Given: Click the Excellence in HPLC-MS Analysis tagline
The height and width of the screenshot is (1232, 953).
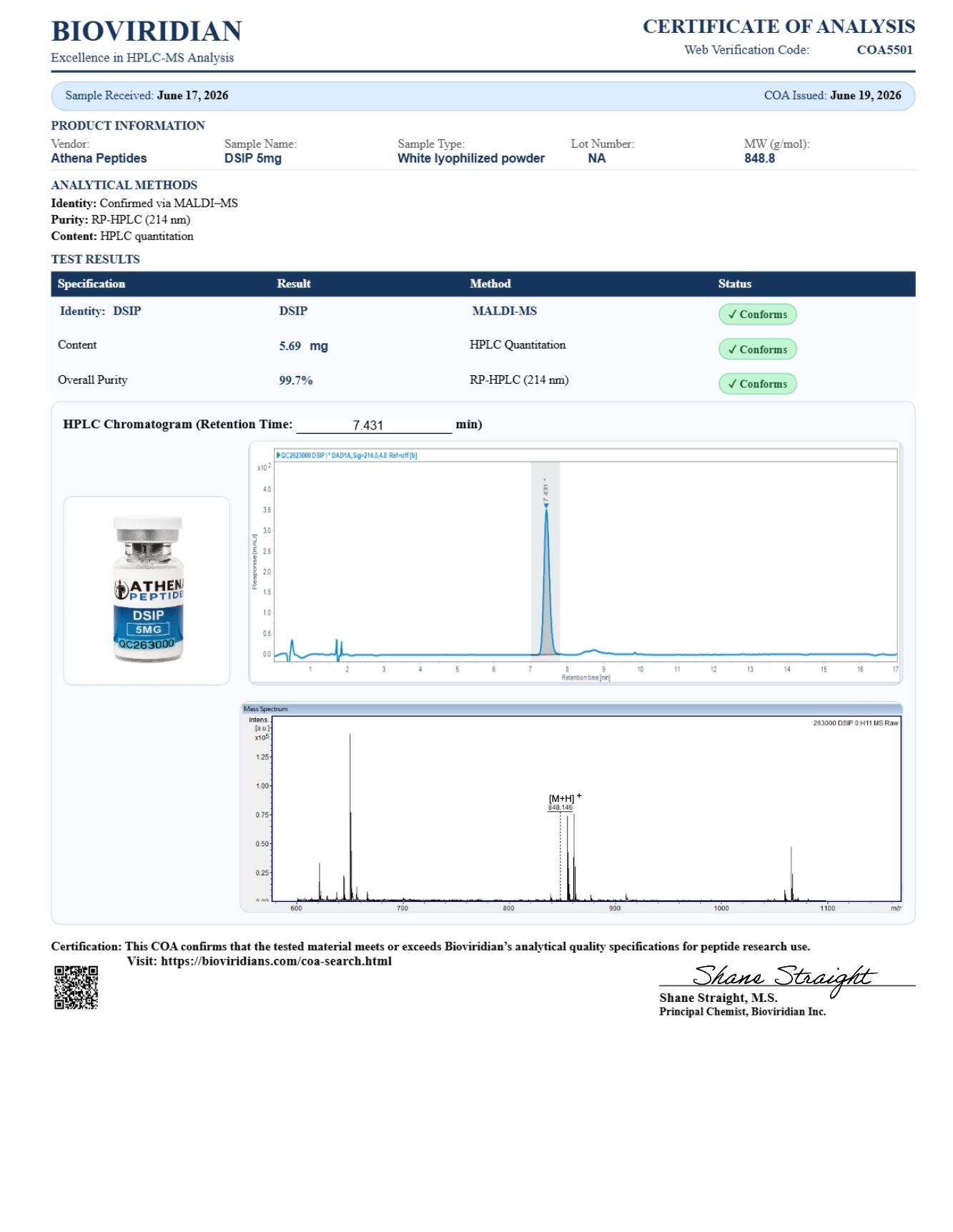Looking at the screenshot, I should (142, 58).
